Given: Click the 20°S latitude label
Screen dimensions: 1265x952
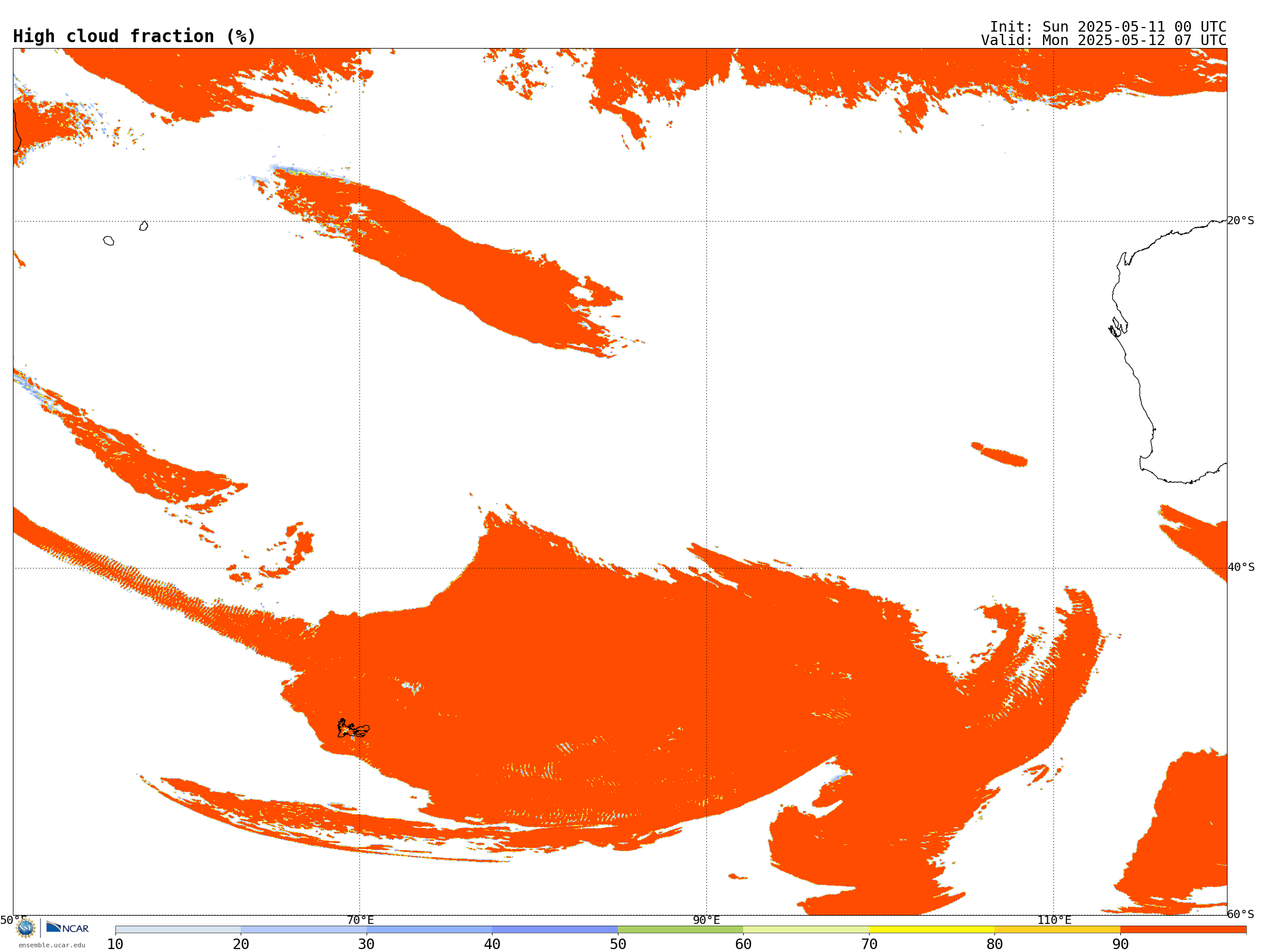Looking at the screenshot, I should tap(1241, 221).
